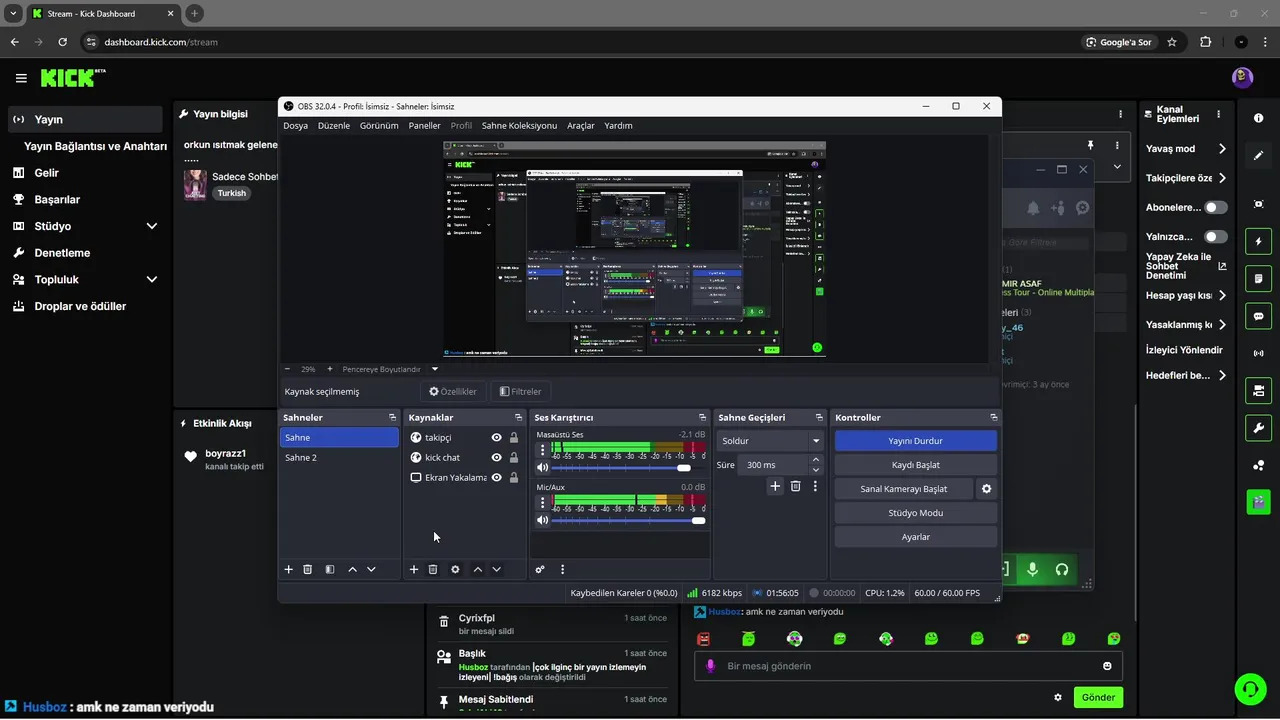Open chat settings gear beside Gönder
The width and height of the screenshot is (1280, 720).
pos(1058,697)
